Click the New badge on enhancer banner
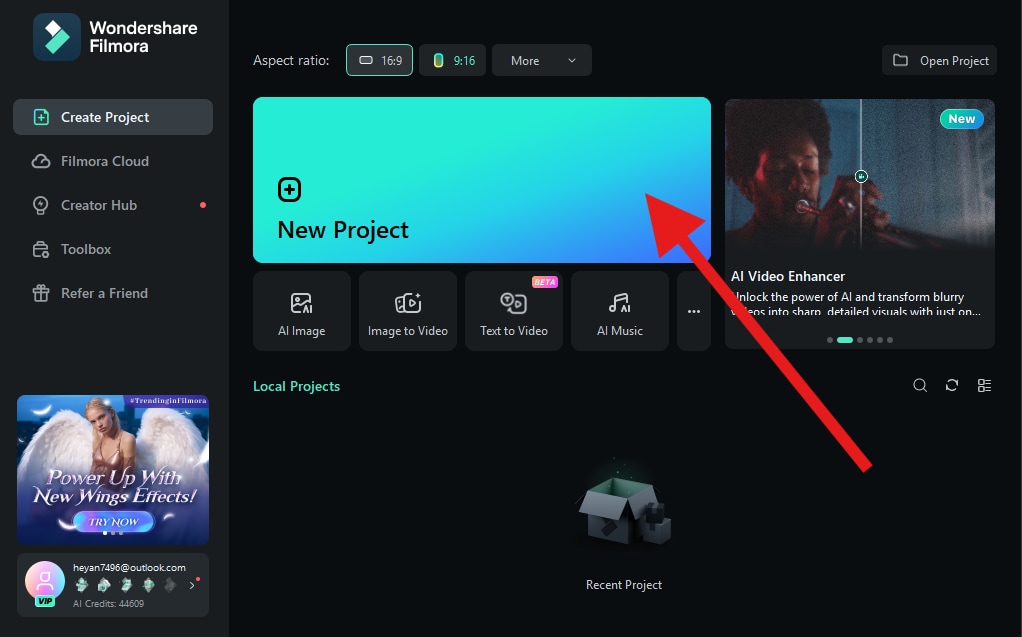The image size is (1022, 637). point(961,119)
